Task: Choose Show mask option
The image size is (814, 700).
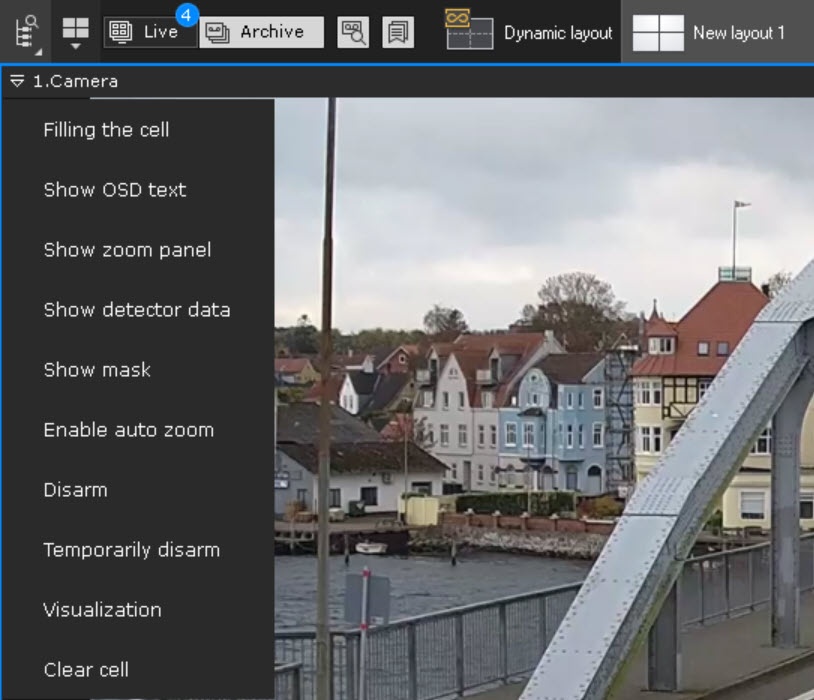Action: pyautogui.click(x=139, y=370)
